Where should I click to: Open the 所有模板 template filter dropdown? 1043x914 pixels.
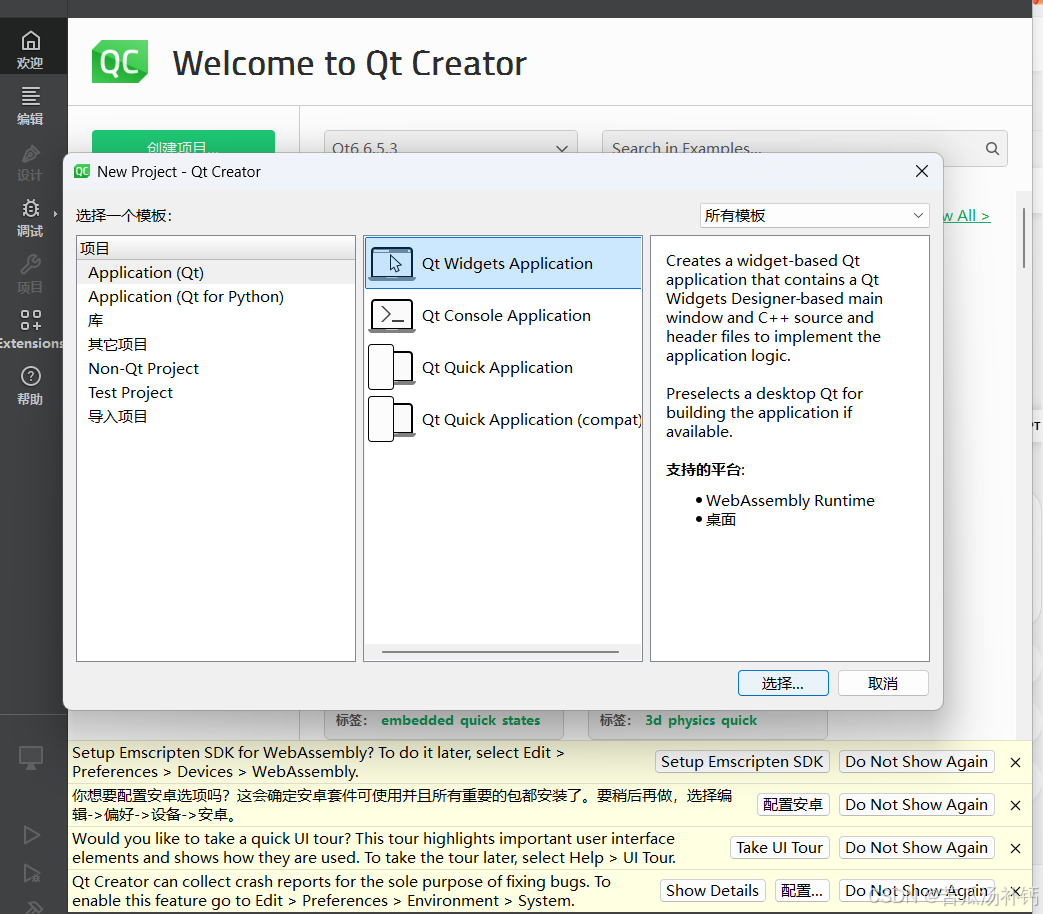(x=814, y=216)
